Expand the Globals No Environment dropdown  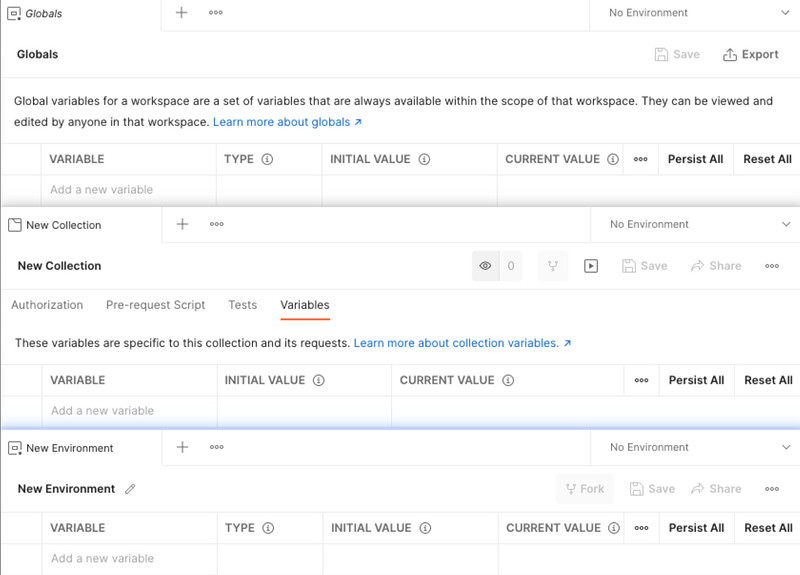(784, 13)
